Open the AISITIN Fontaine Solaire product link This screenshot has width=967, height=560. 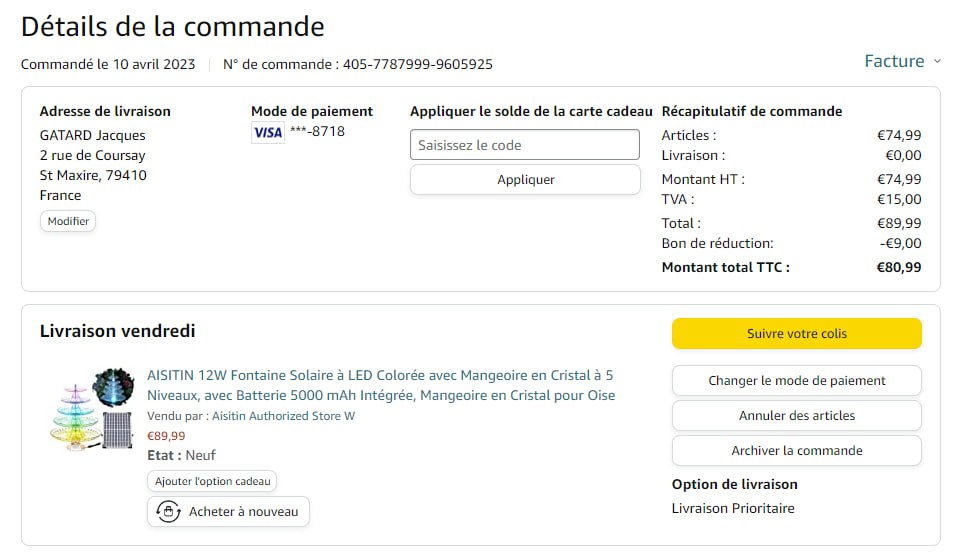[380, 385]
